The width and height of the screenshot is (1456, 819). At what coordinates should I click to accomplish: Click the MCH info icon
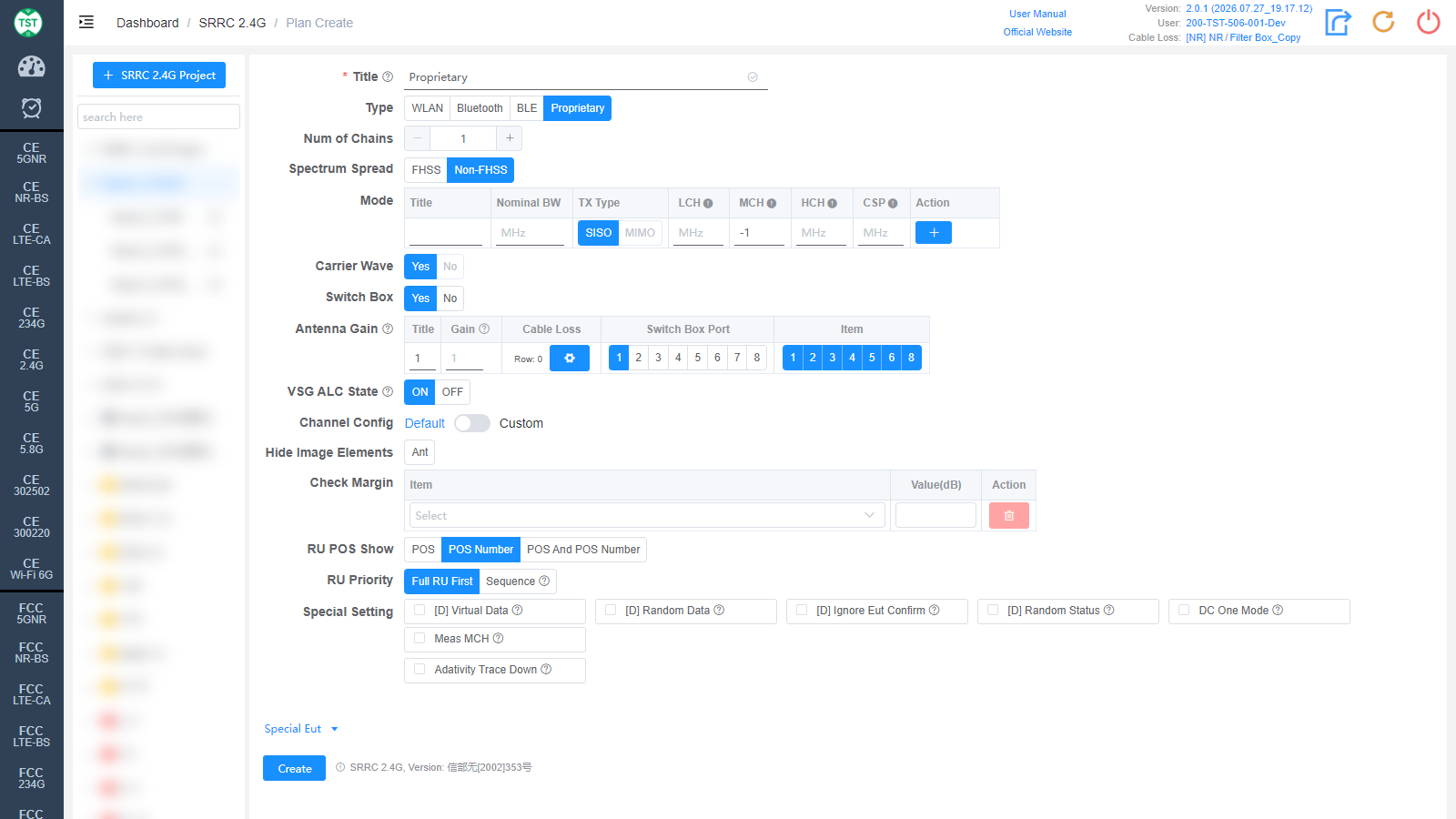772,204
